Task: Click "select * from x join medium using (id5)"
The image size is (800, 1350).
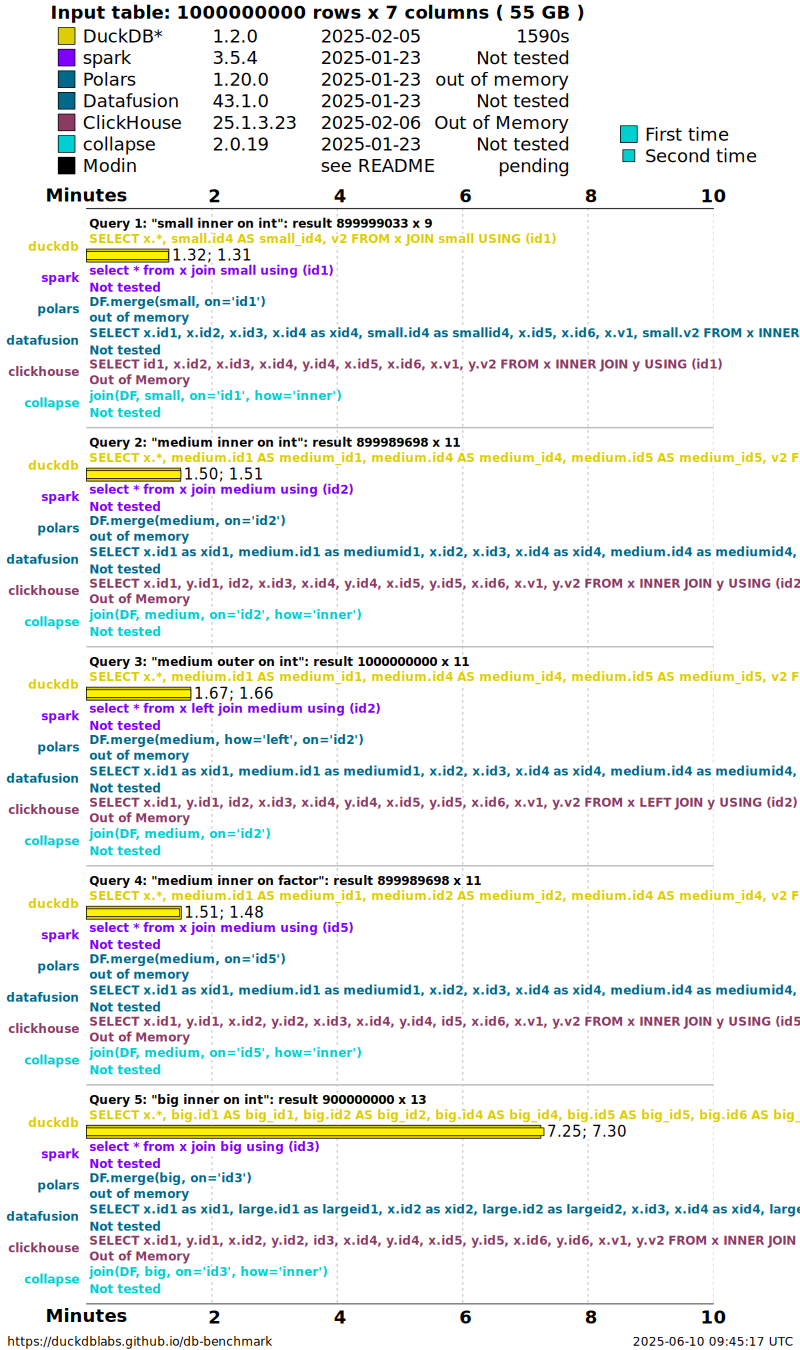Action: point(221,927)
